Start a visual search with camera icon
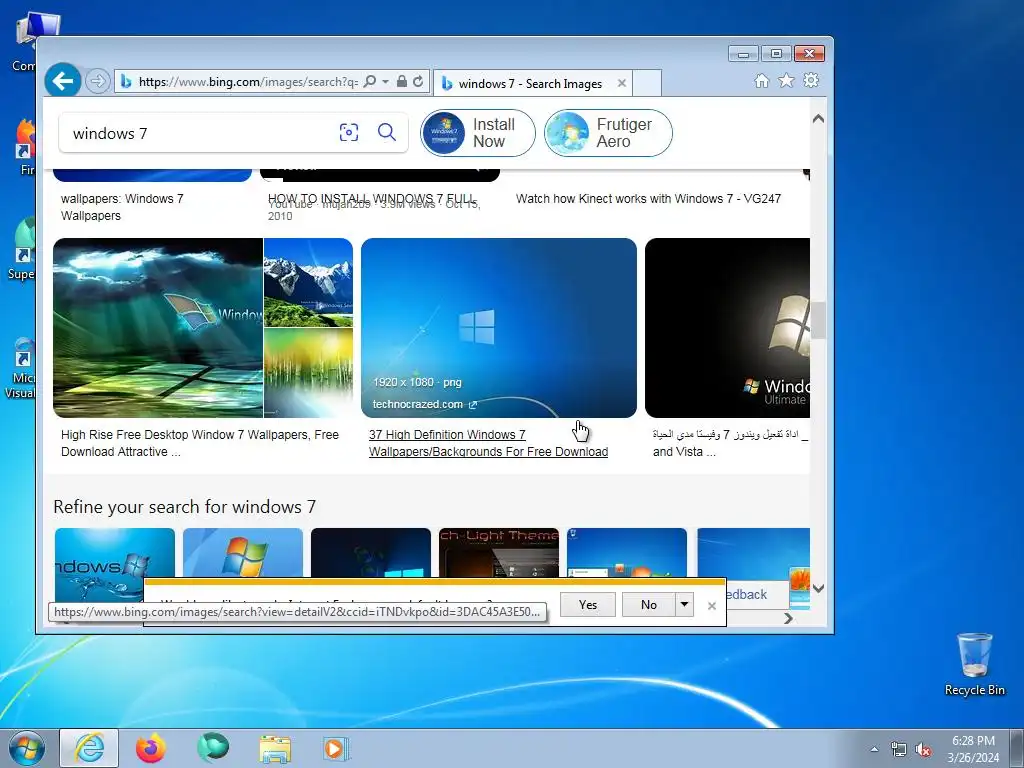Image resolution: width=1024 pixels, height=768 pixels. tap(349, 133)
